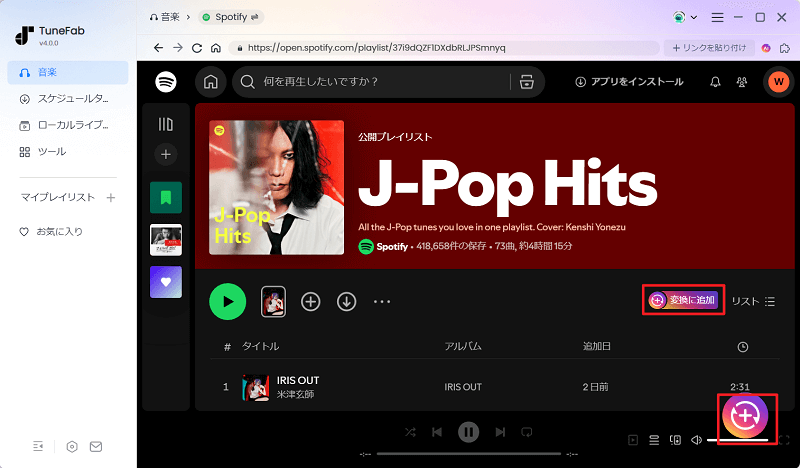Reload the page in the embedded browser
The image size is (800, 468).
coord(197,47)
